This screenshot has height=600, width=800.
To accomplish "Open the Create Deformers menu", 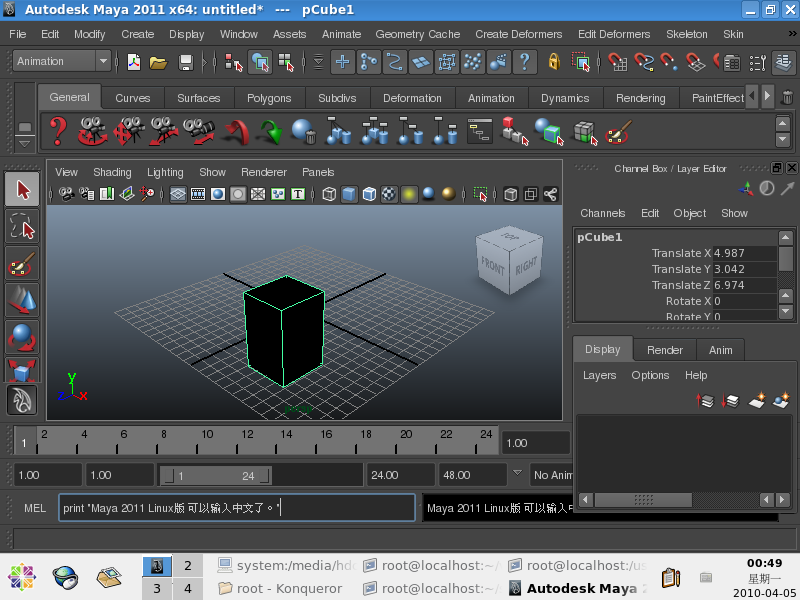I will pyautogui.click(x=518, y=34).
